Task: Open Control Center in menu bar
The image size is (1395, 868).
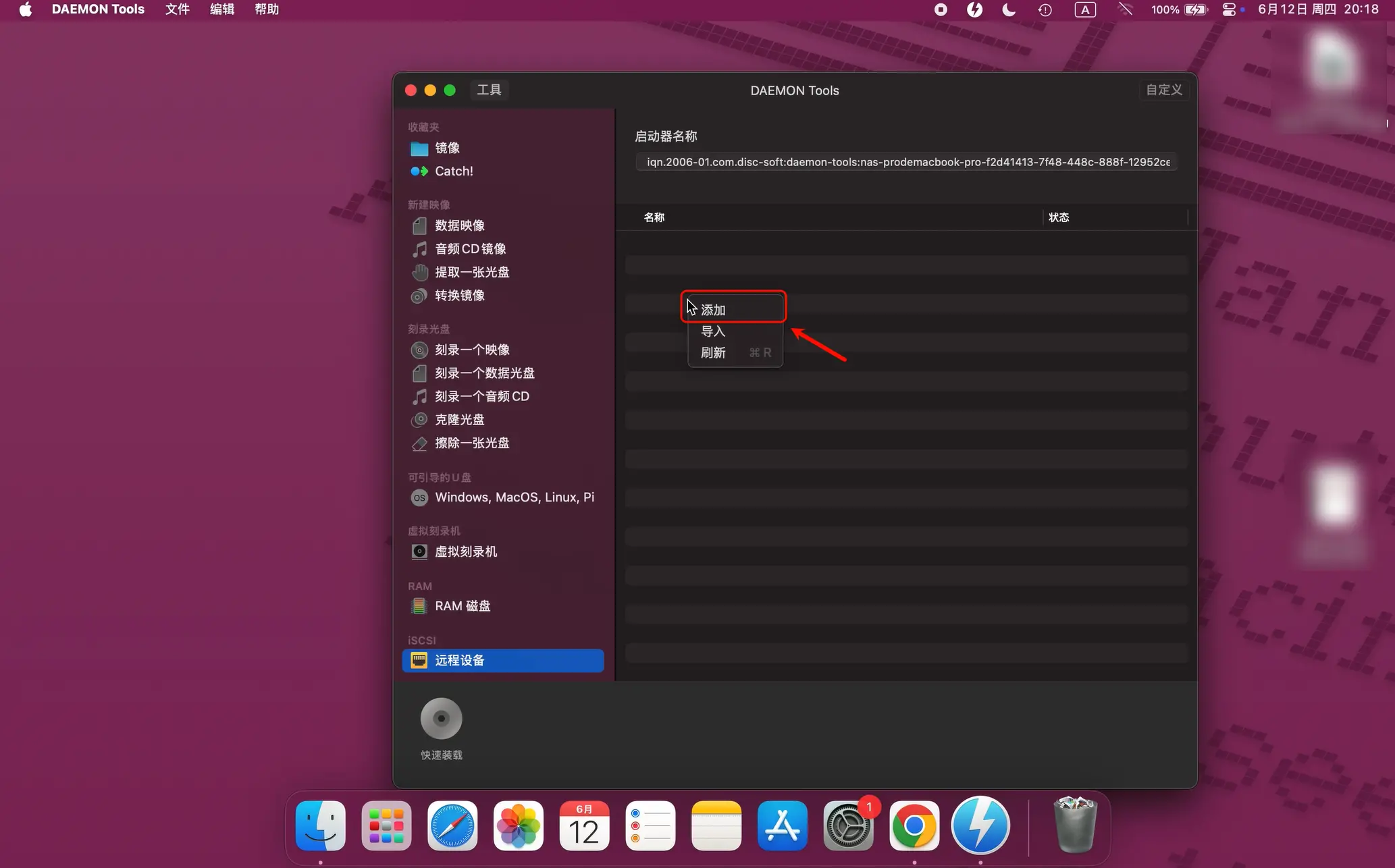Action: (x=1230, y=9)
